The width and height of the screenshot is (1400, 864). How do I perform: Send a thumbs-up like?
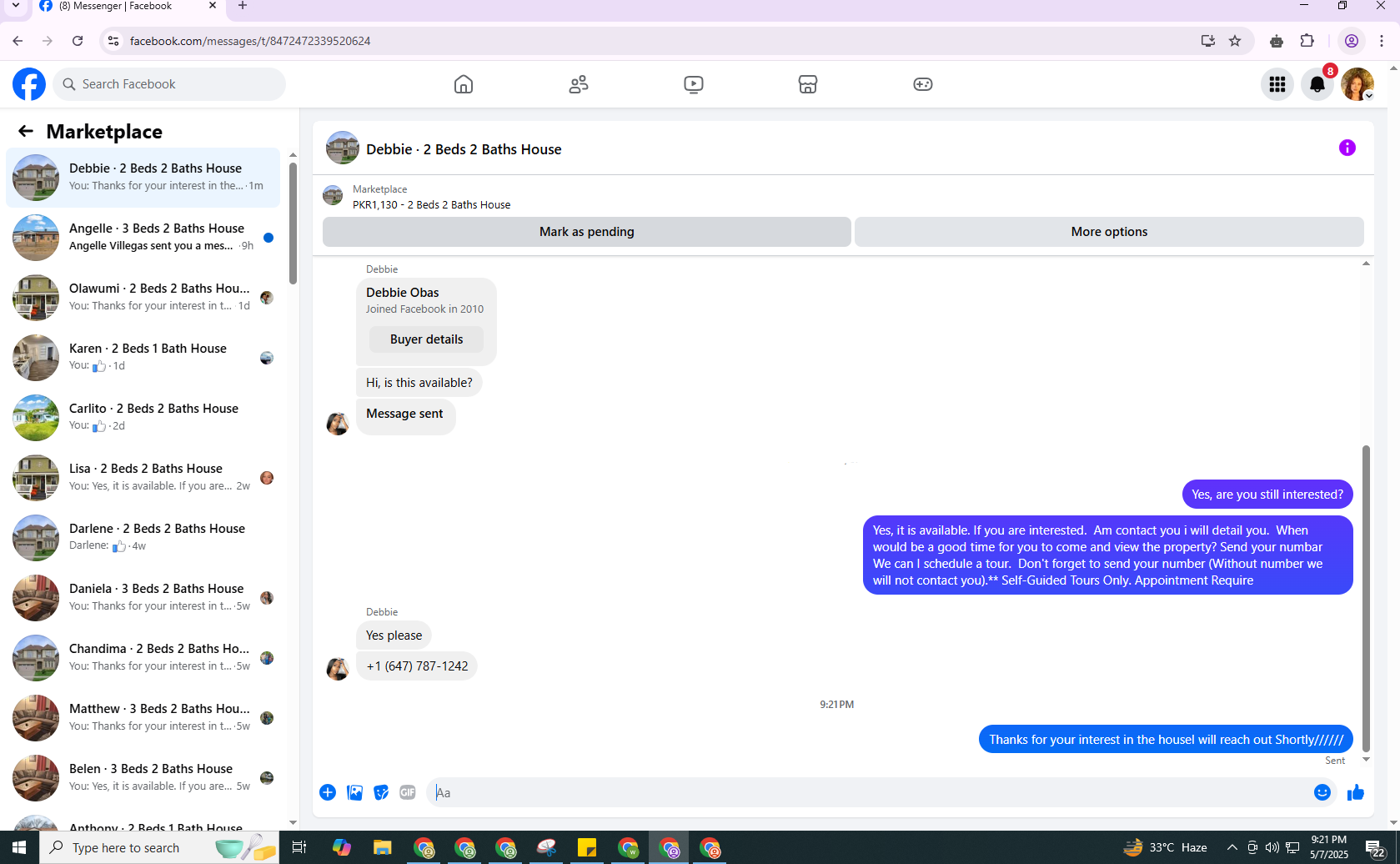pyautogui.click(x=1356, y=792)
